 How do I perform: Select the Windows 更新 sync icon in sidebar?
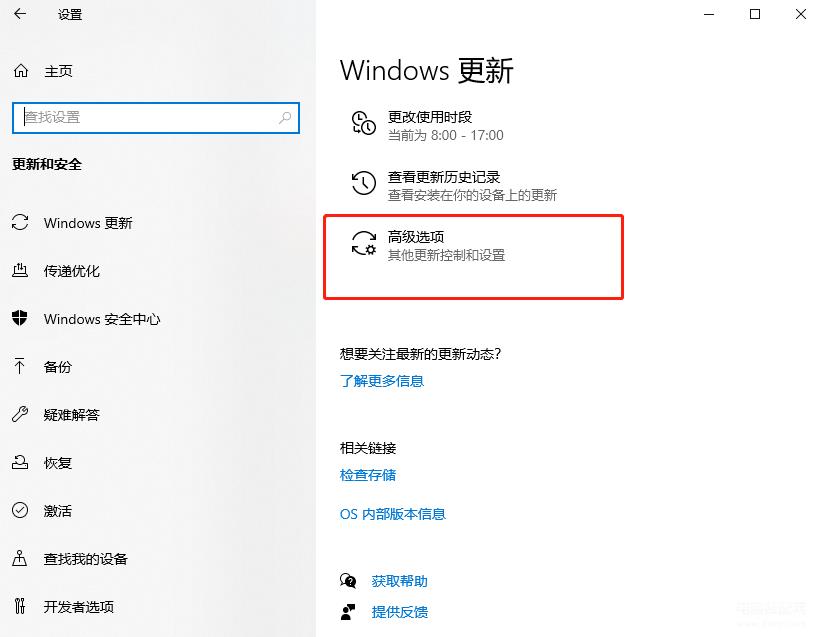20,223
